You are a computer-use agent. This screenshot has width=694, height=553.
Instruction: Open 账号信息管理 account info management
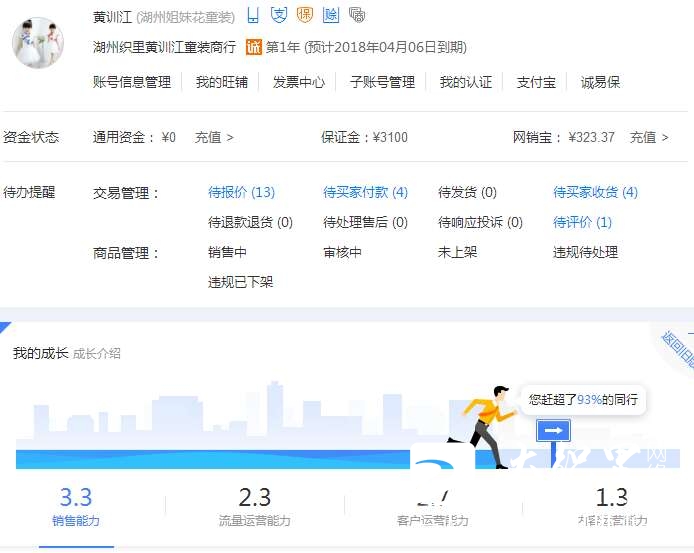click(132, 82)
